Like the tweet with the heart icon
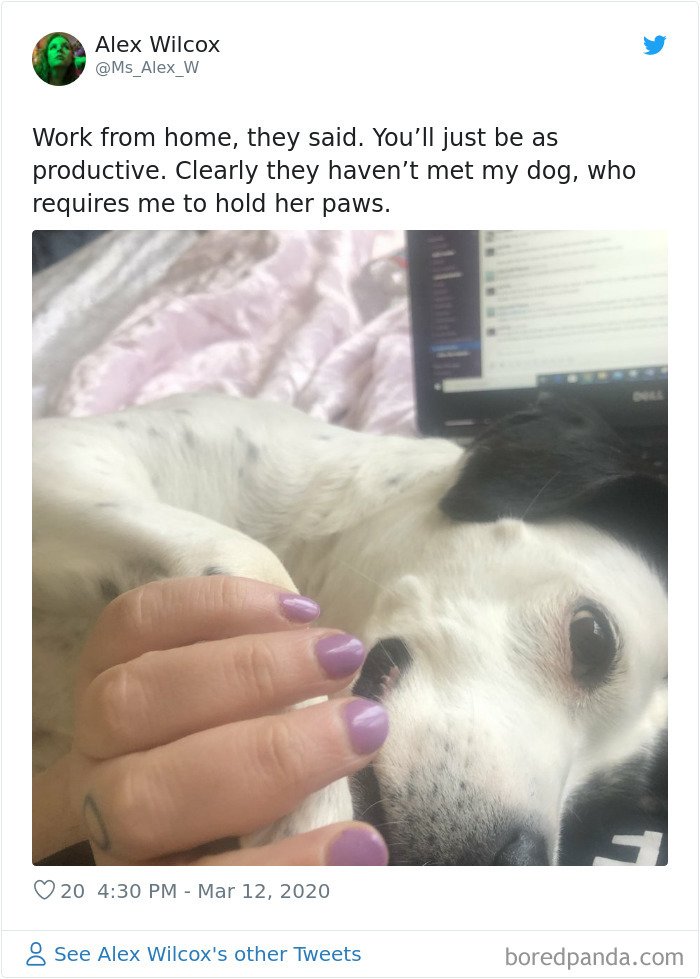700x979 pixels. pos(44,890)
